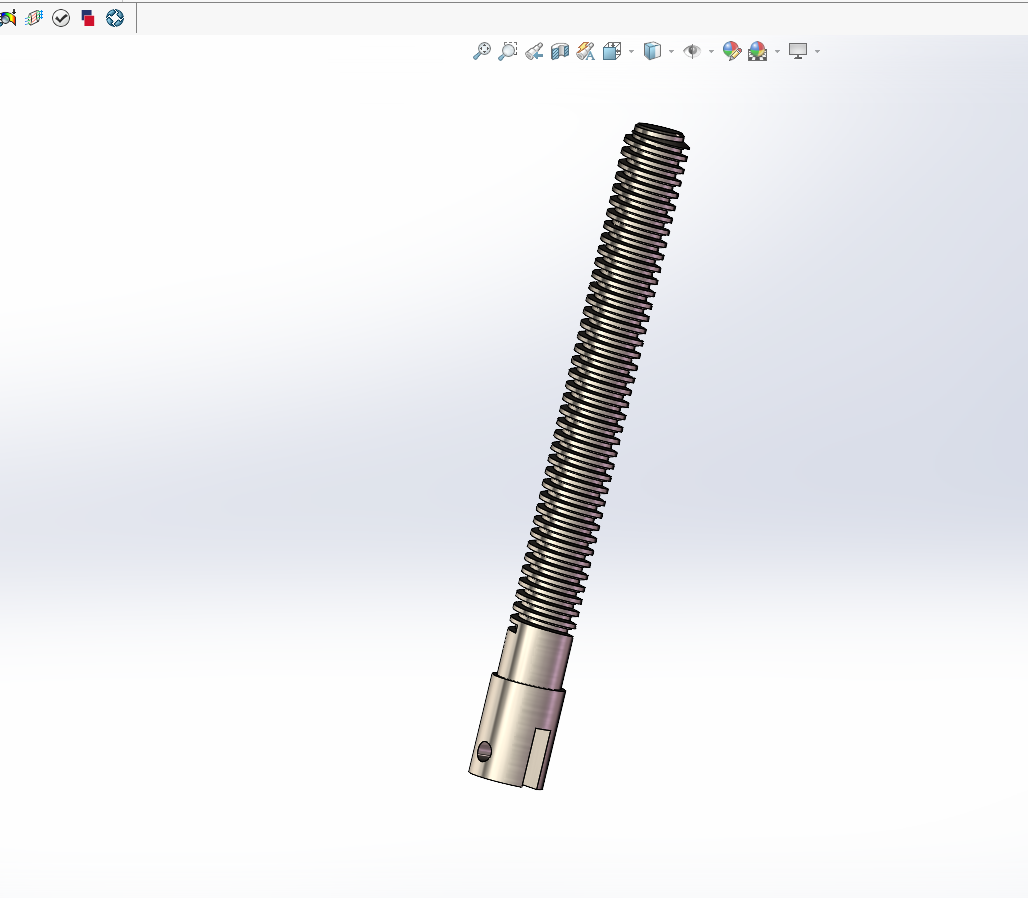The height and width of the screenshot is (898, 1028).
Task: Click the Display Style shaded cube icon
Action: click(x=652, y=51)
